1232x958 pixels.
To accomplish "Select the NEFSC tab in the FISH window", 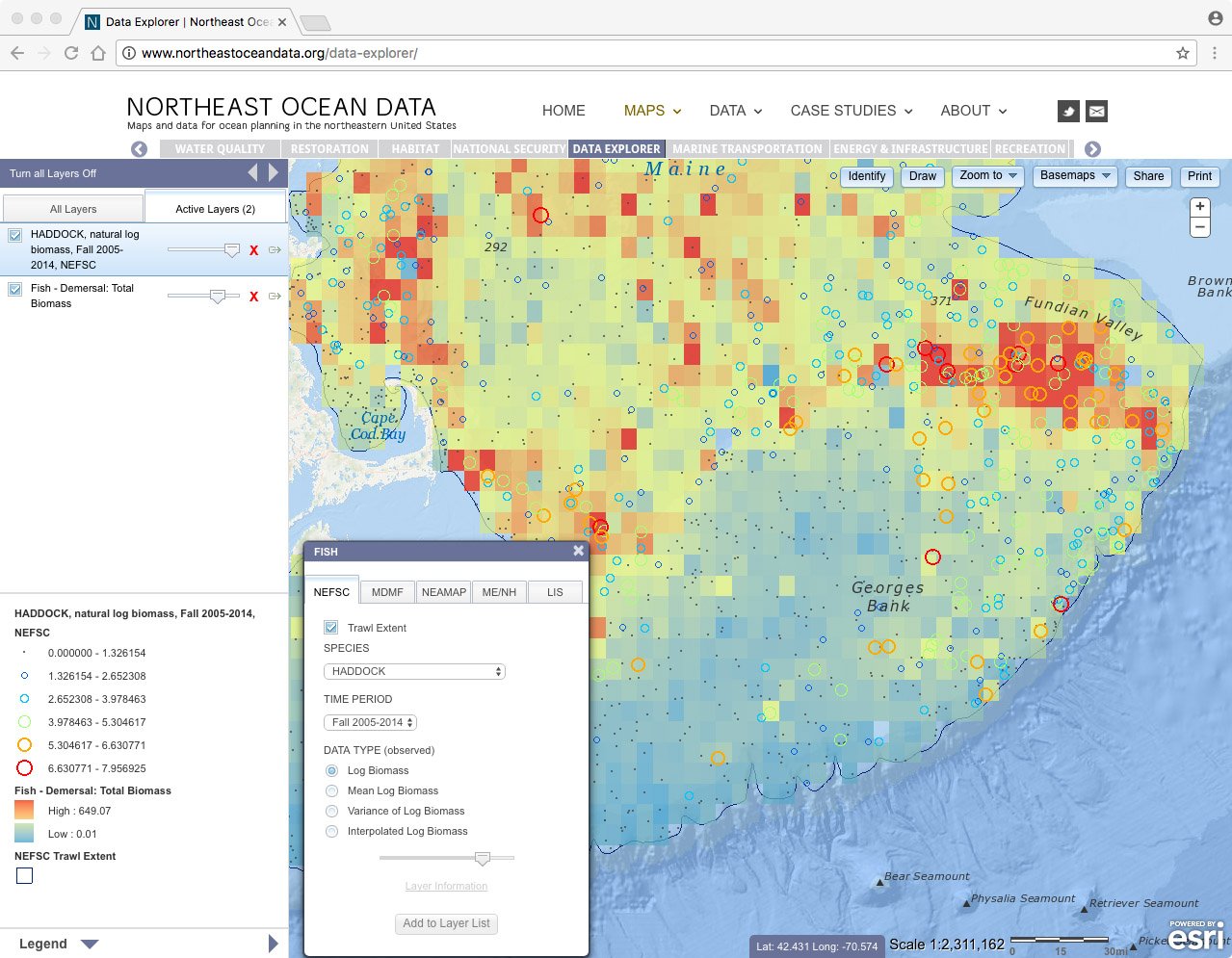I will 332,592.
